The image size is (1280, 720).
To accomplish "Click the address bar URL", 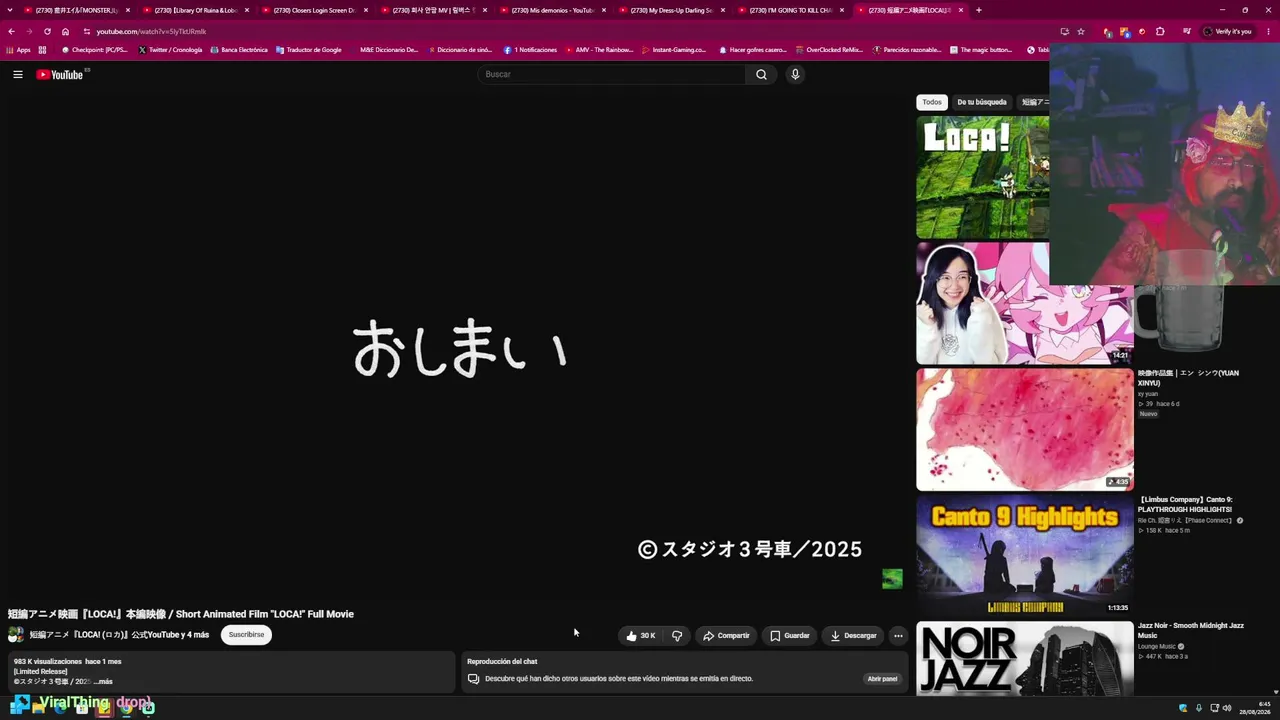I will (151, 31).
